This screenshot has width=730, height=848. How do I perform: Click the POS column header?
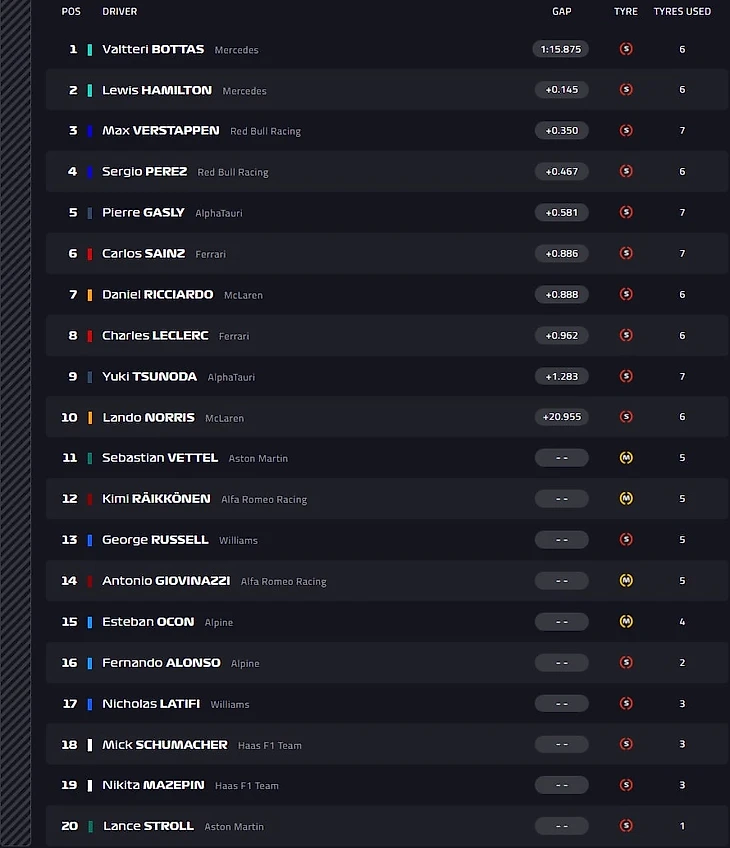(71, 12)
